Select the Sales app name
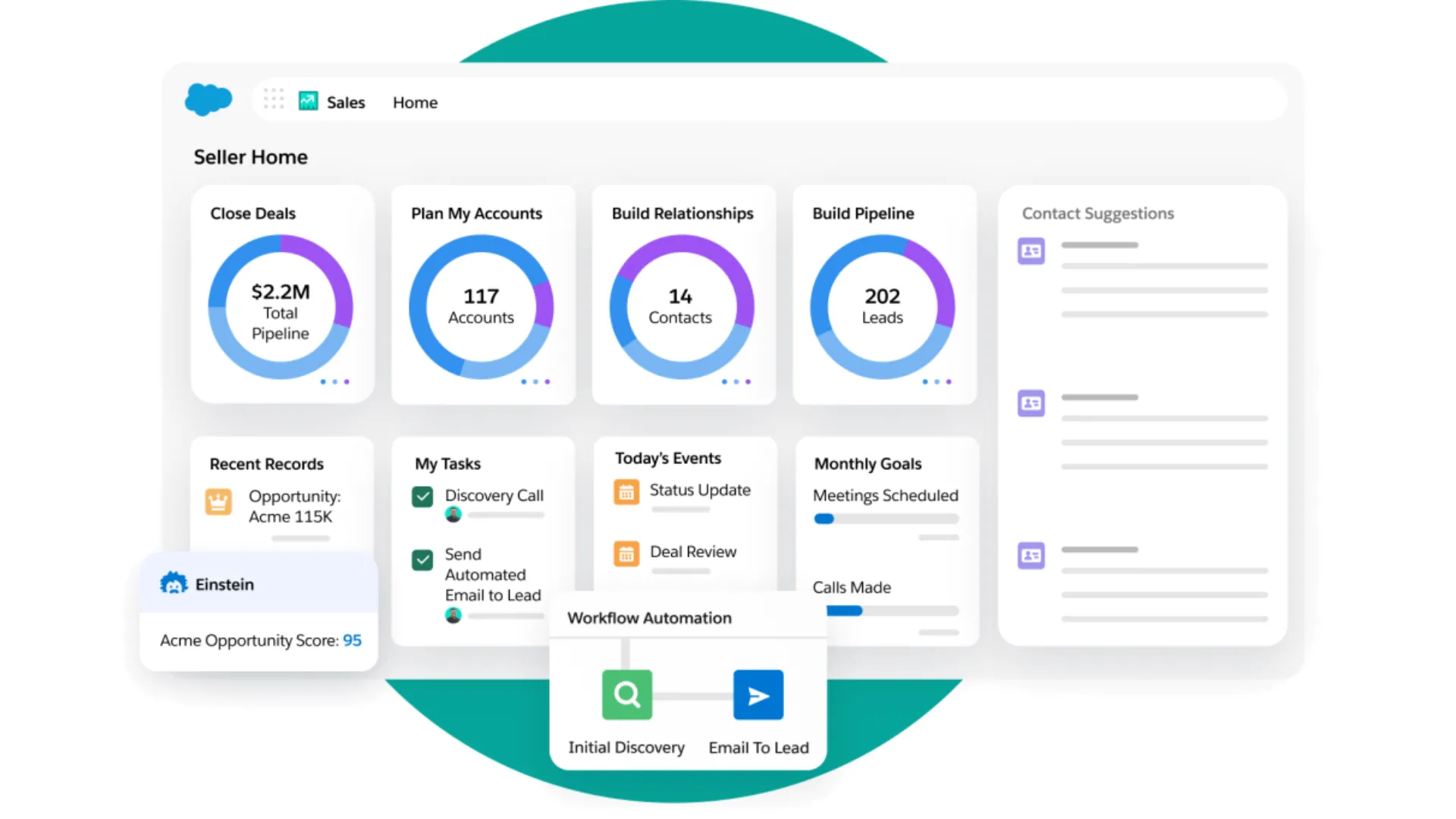Viewport: 1456px width, 819px height. click(x=346, y=102)
